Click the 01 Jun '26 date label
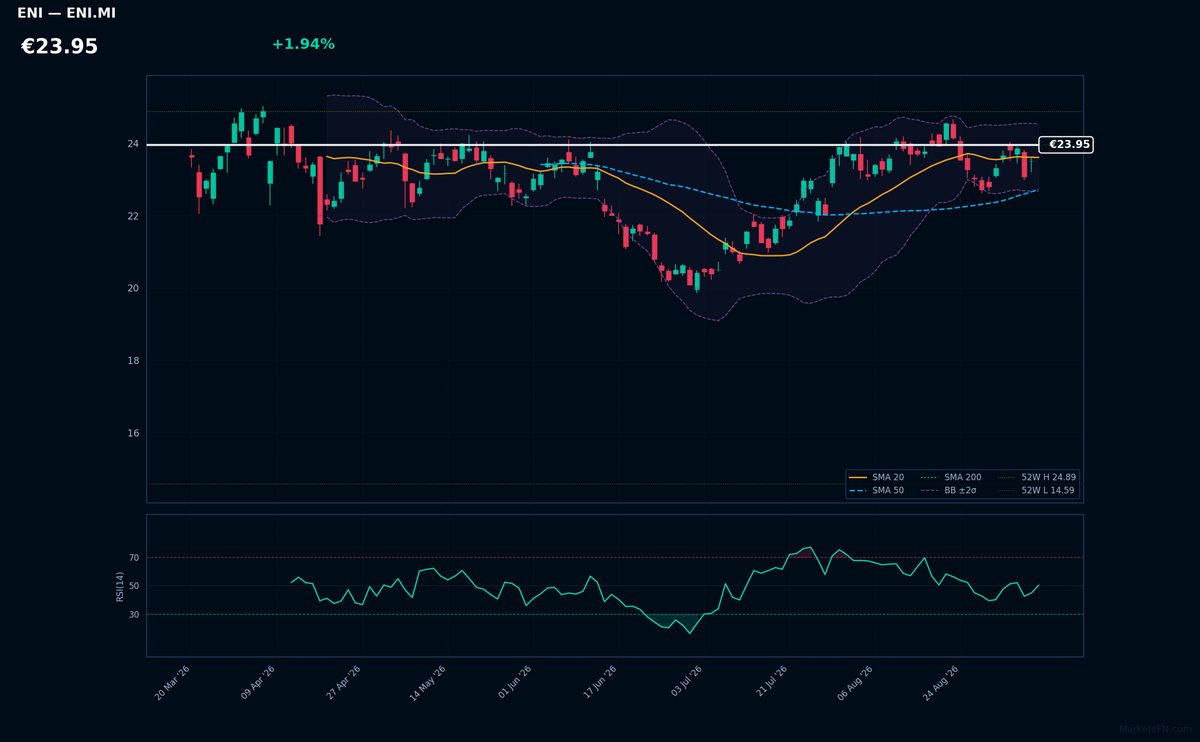 point(514,682)
